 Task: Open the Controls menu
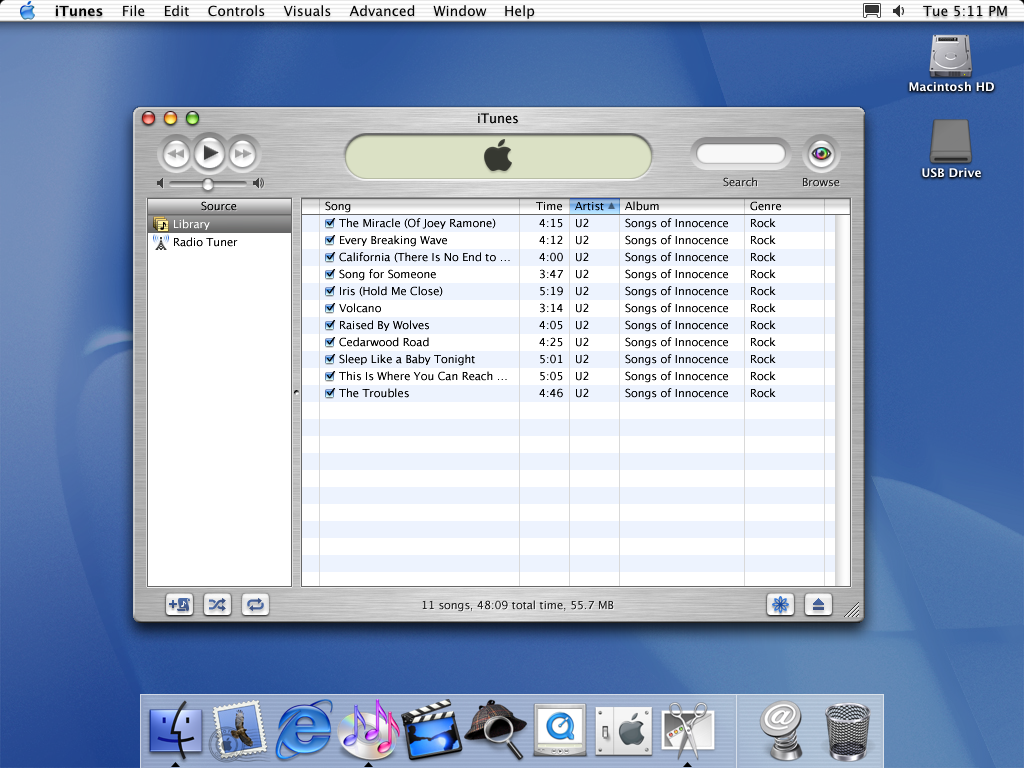pyautogui.click(x=236, y=11)
